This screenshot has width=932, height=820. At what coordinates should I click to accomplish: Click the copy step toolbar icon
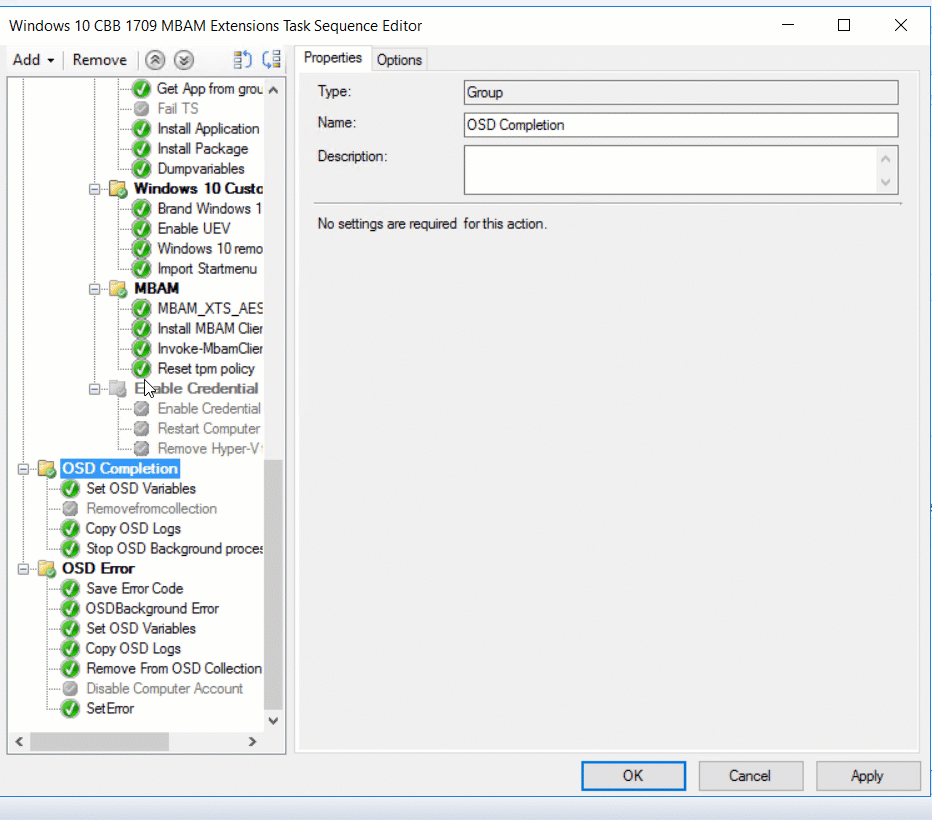tap(241, 60)
